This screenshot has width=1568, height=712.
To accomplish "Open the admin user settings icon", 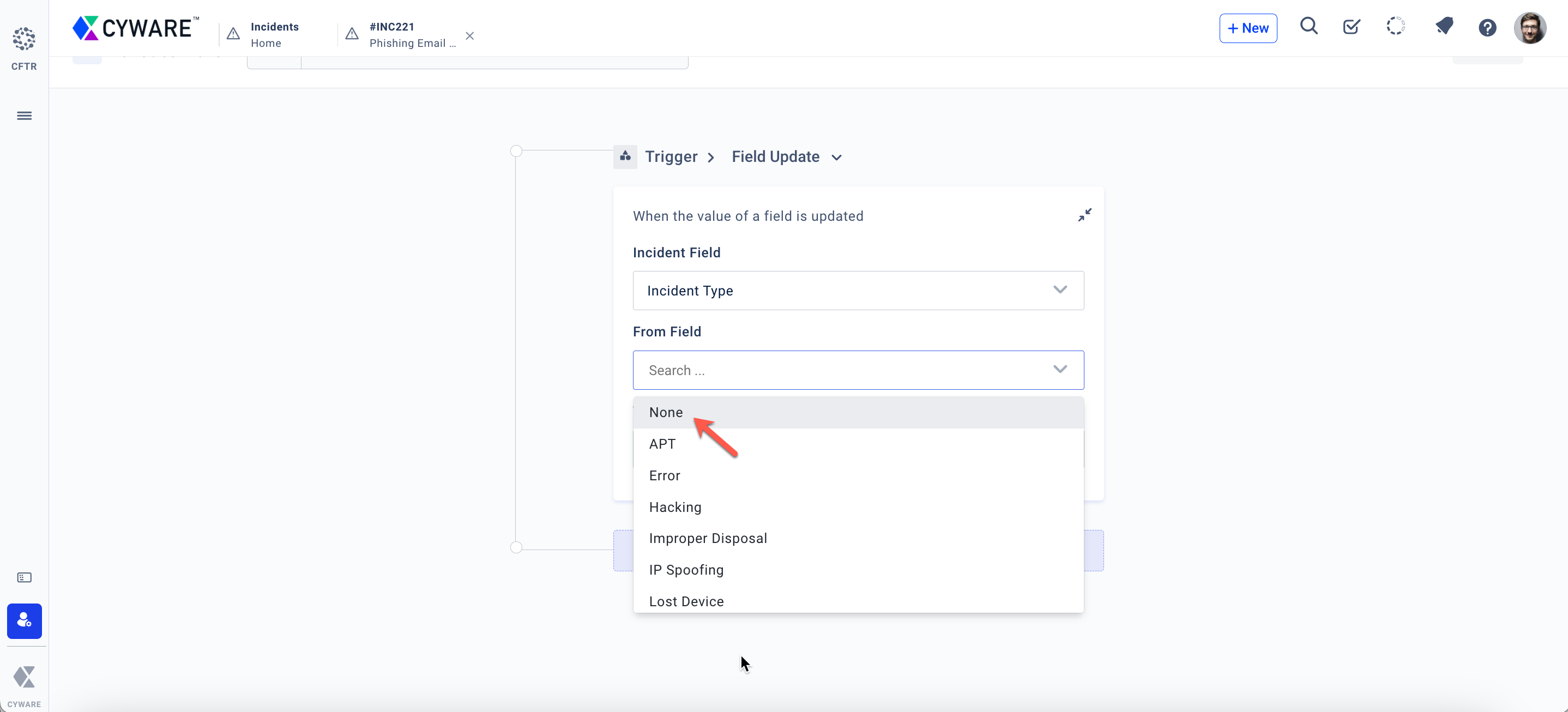I will (x=24, y=620).
